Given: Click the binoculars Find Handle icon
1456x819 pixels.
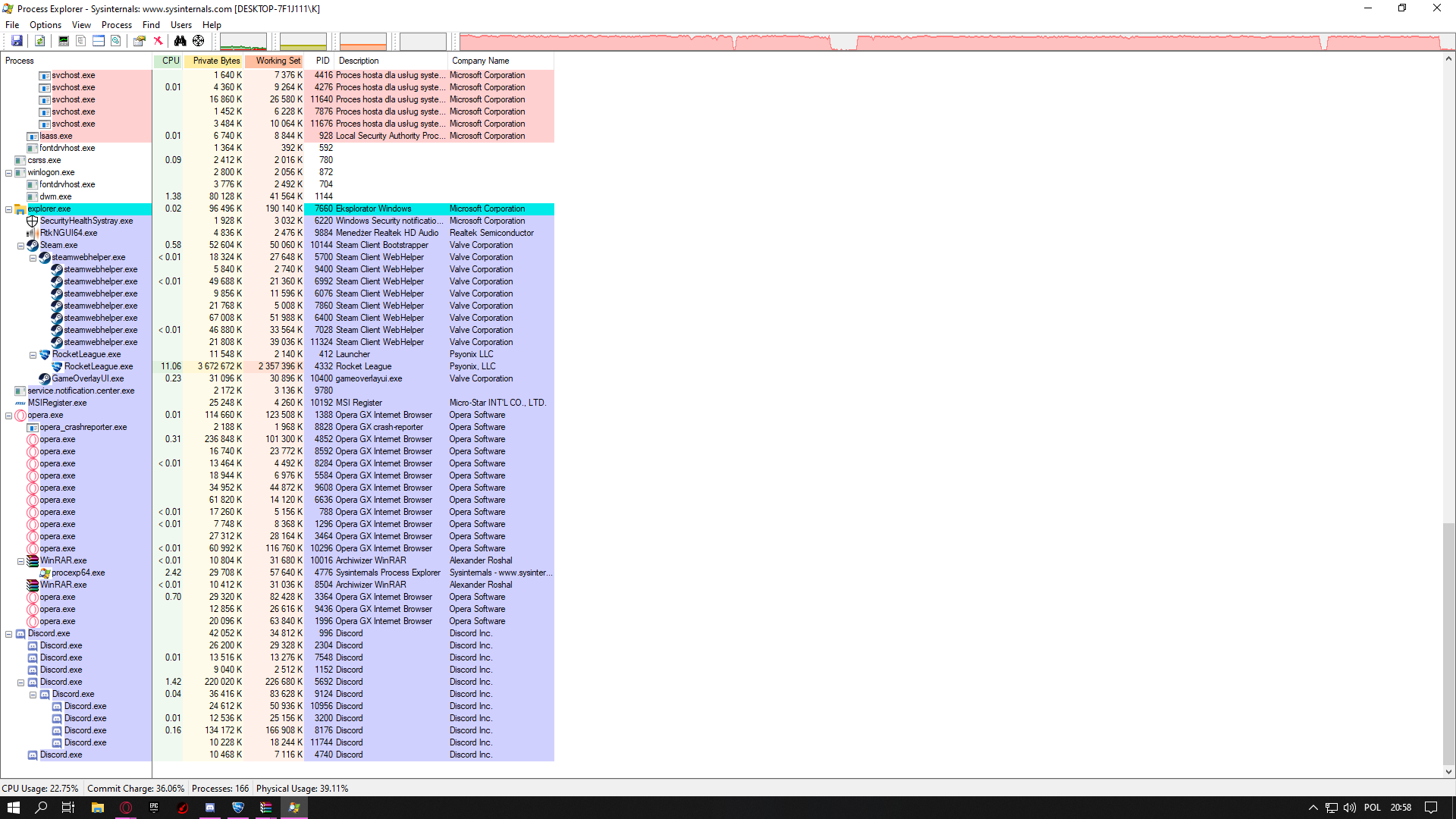Looking at the screenshot, I should 180,41.
